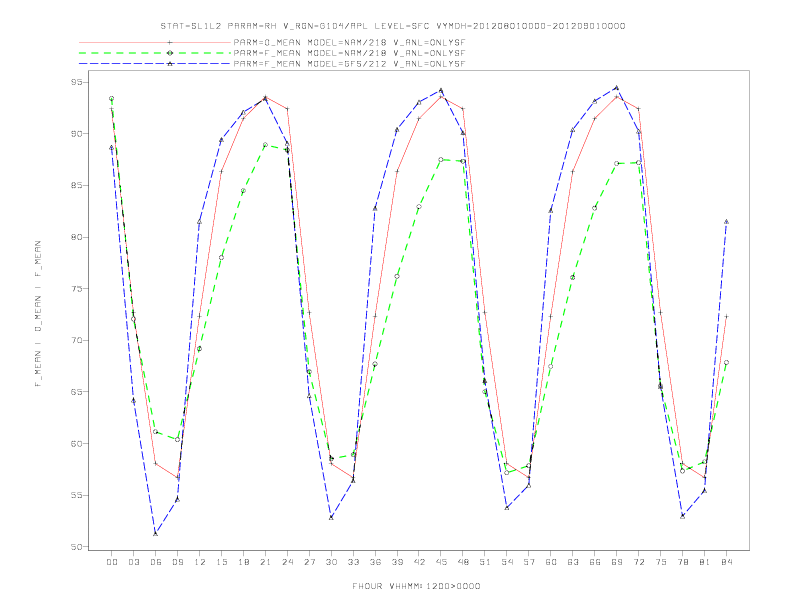This screenshot has height=612, width=792.
Task: Click the x-axis tick label 42
Action: [x=419, y=562]
